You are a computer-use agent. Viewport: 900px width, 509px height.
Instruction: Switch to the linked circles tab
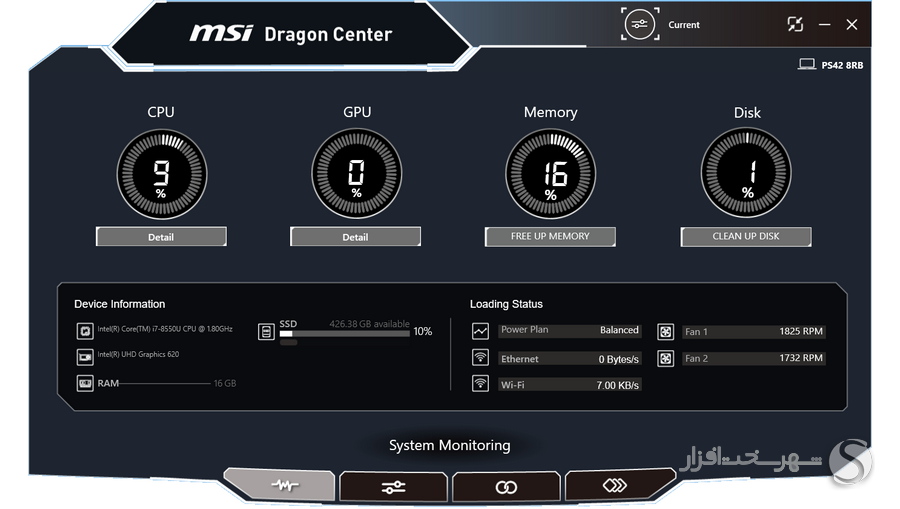click(x=506, y=487)
